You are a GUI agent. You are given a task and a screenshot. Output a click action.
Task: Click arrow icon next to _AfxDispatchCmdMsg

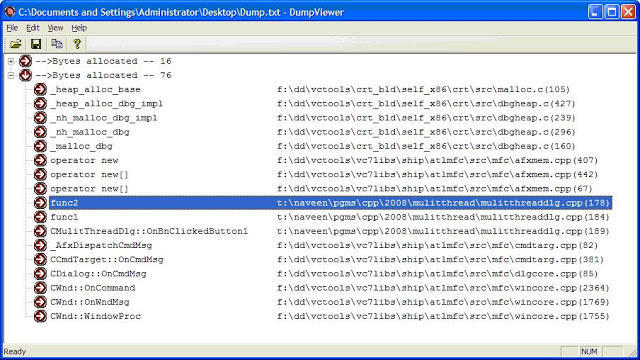[x=40, y=245]
